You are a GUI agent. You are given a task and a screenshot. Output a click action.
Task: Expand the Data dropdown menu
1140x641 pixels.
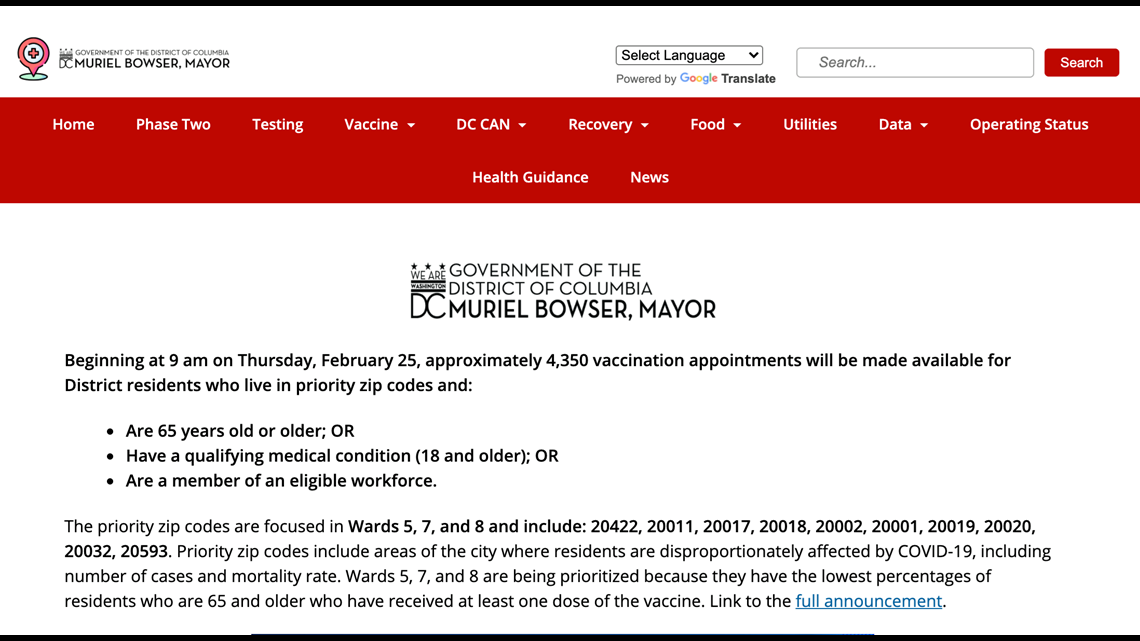(x=903, y=124)
